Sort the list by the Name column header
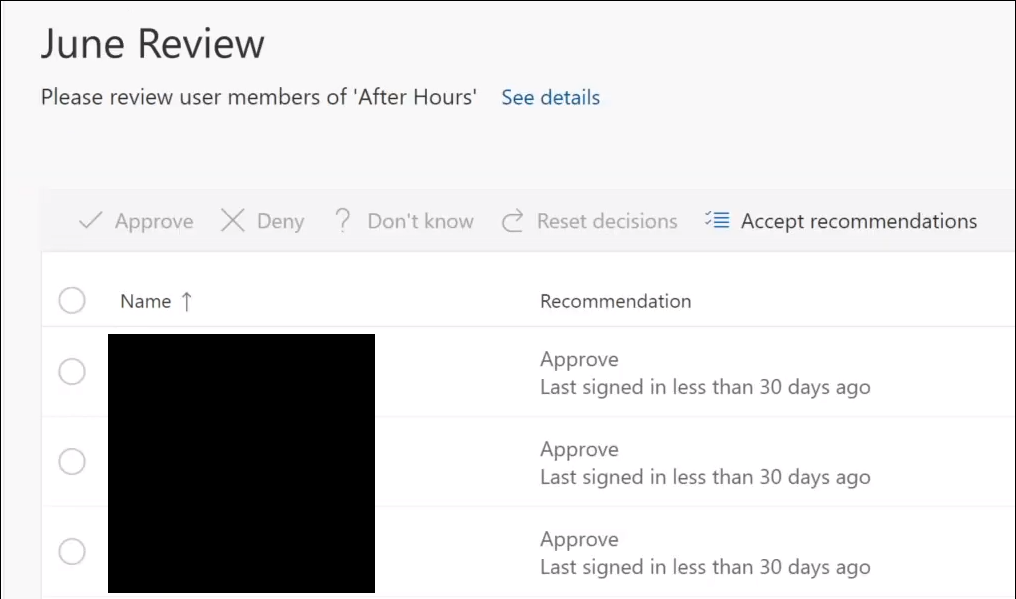1016x599 pixels. point(146,301)
